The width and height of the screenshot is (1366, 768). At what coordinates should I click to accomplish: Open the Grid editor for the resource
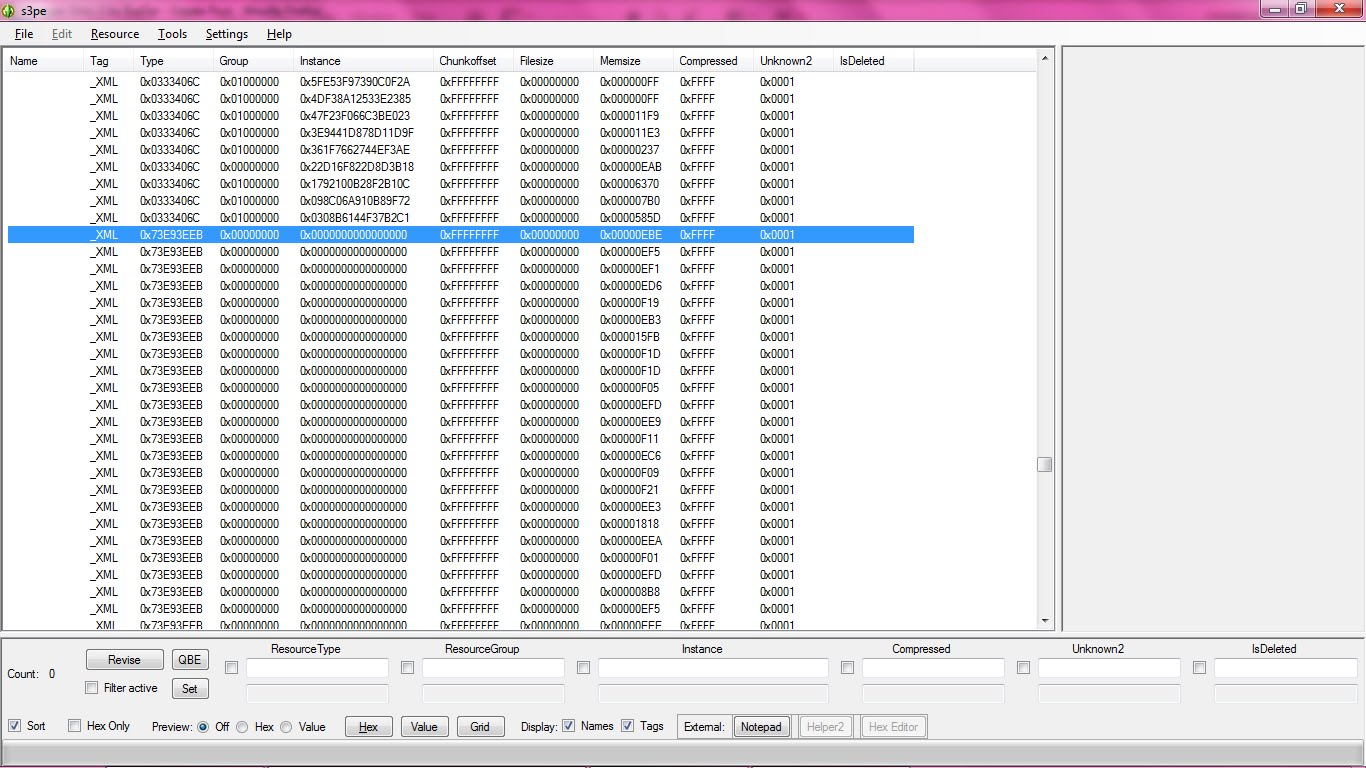(x=480, y=726)
